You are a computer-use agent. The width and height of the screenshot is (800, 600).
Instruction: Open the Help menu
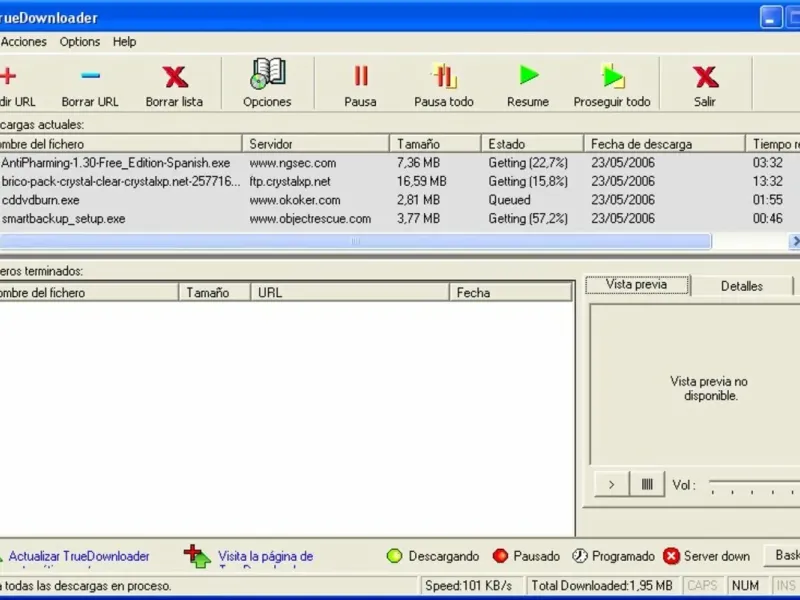124,42
